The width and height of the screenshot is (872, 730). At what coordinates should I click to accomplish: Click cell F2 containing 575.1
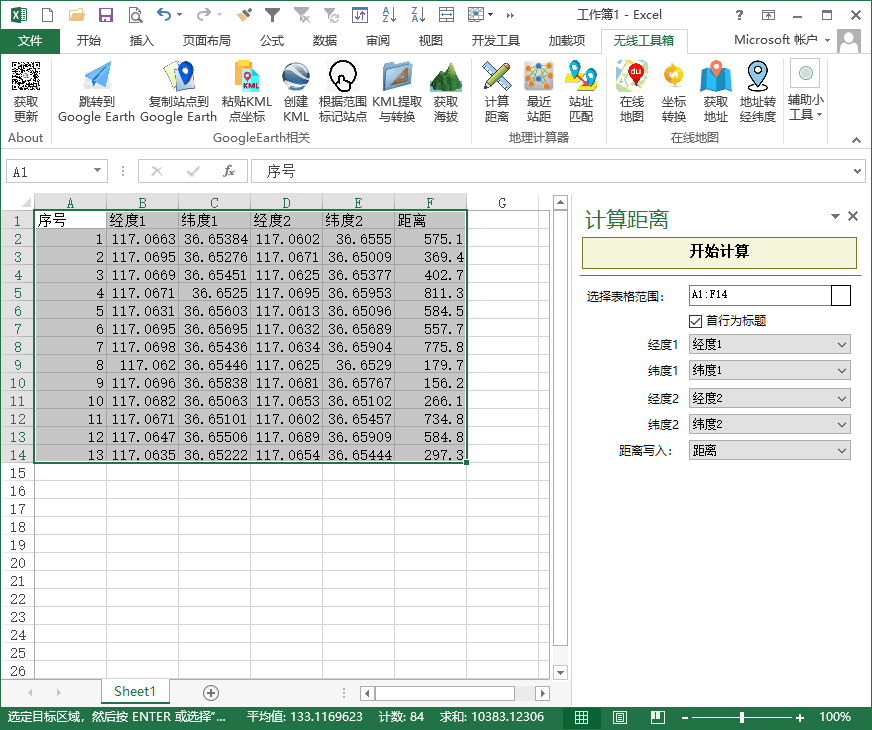[430, 239]
